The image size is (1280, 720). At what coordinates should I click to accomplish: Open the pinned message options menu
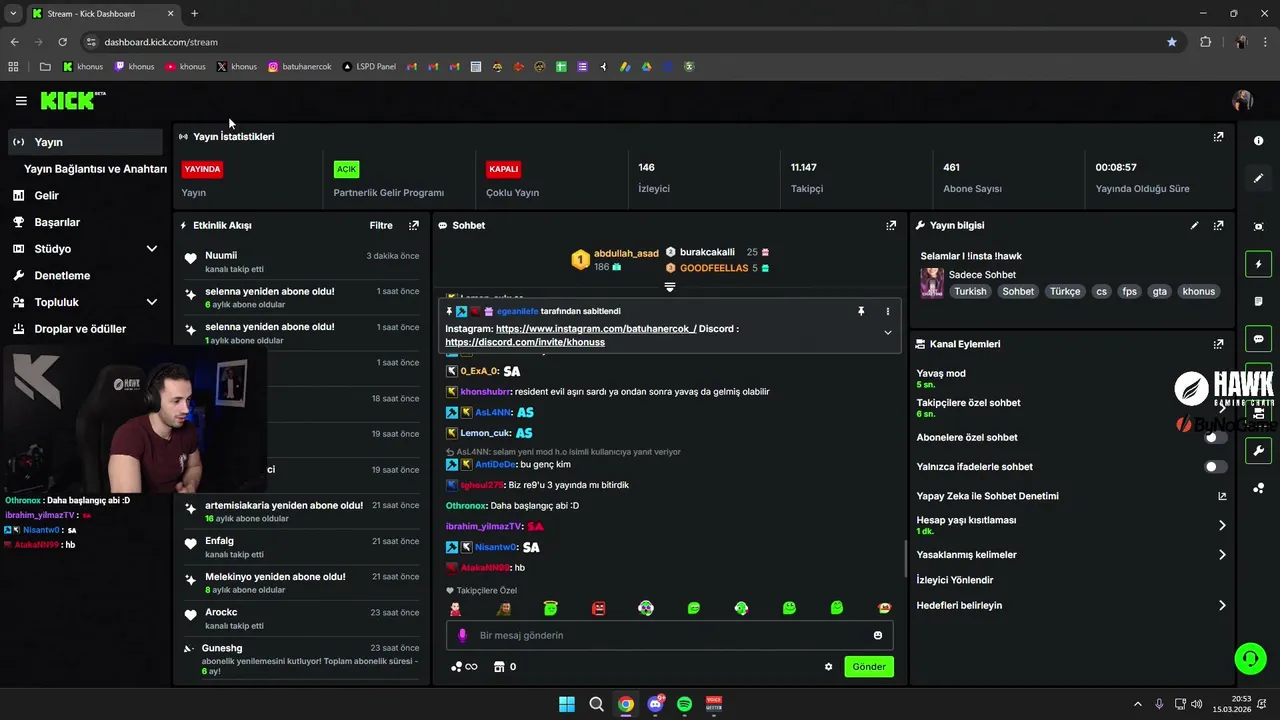[887, 312]
